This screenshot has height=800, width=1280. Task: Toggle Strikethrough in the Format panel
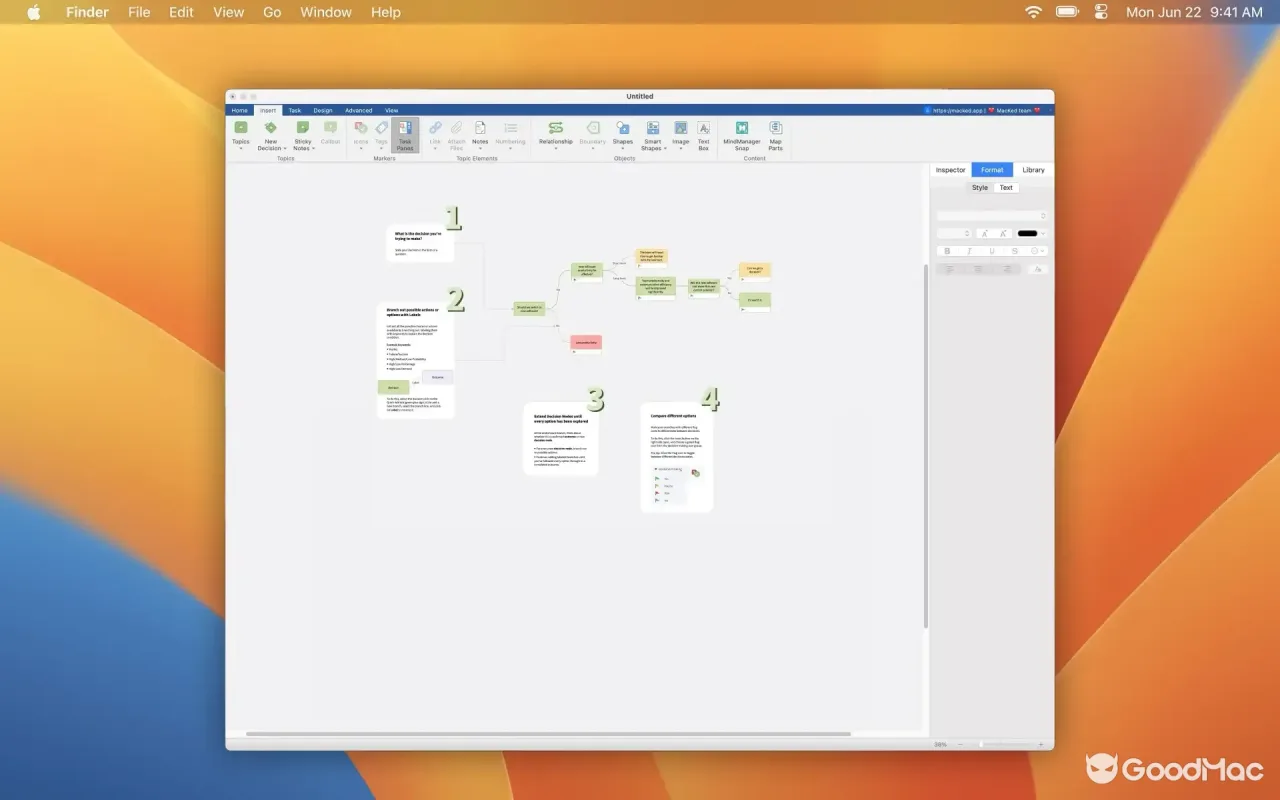(x=1014, y=251)
